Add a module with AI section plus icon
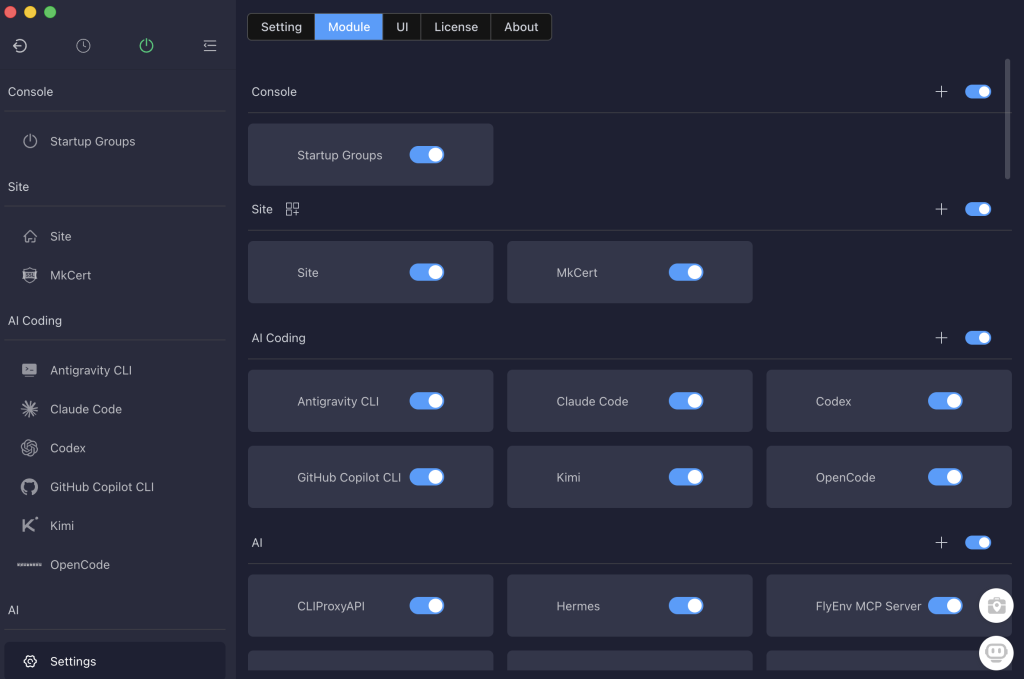The image size is (1024, 679). pos(941,543)
